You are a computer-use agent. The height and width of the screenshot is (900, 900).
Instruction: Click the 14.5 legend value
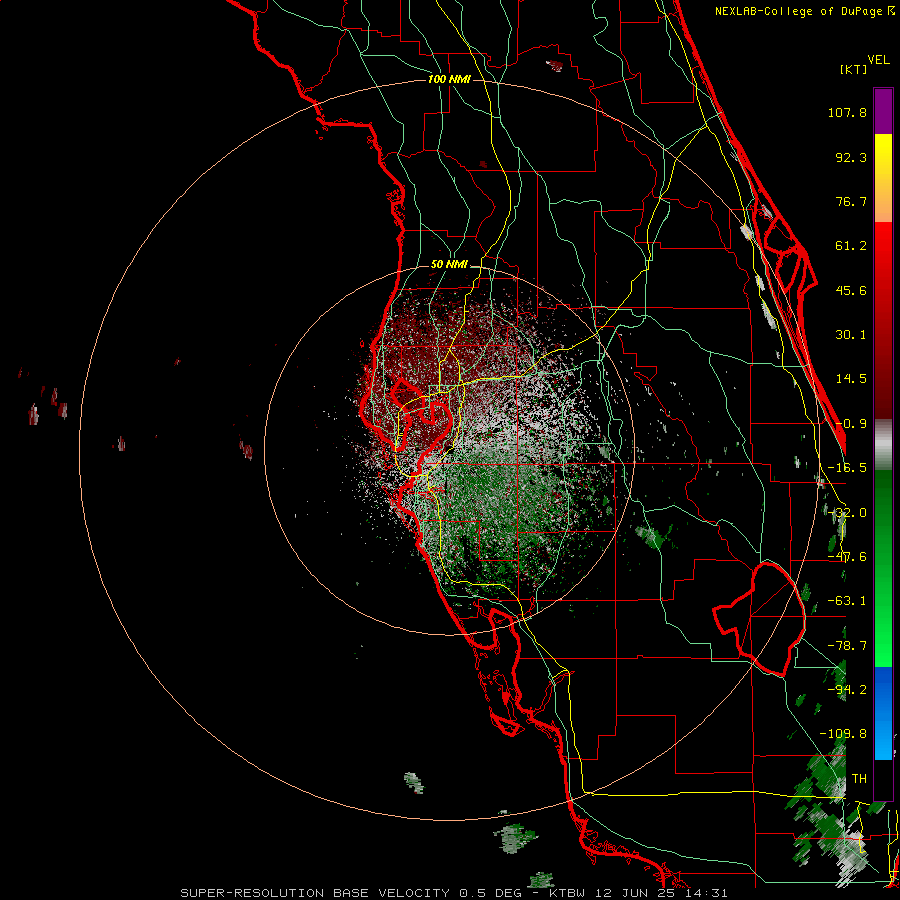point(851,379)
